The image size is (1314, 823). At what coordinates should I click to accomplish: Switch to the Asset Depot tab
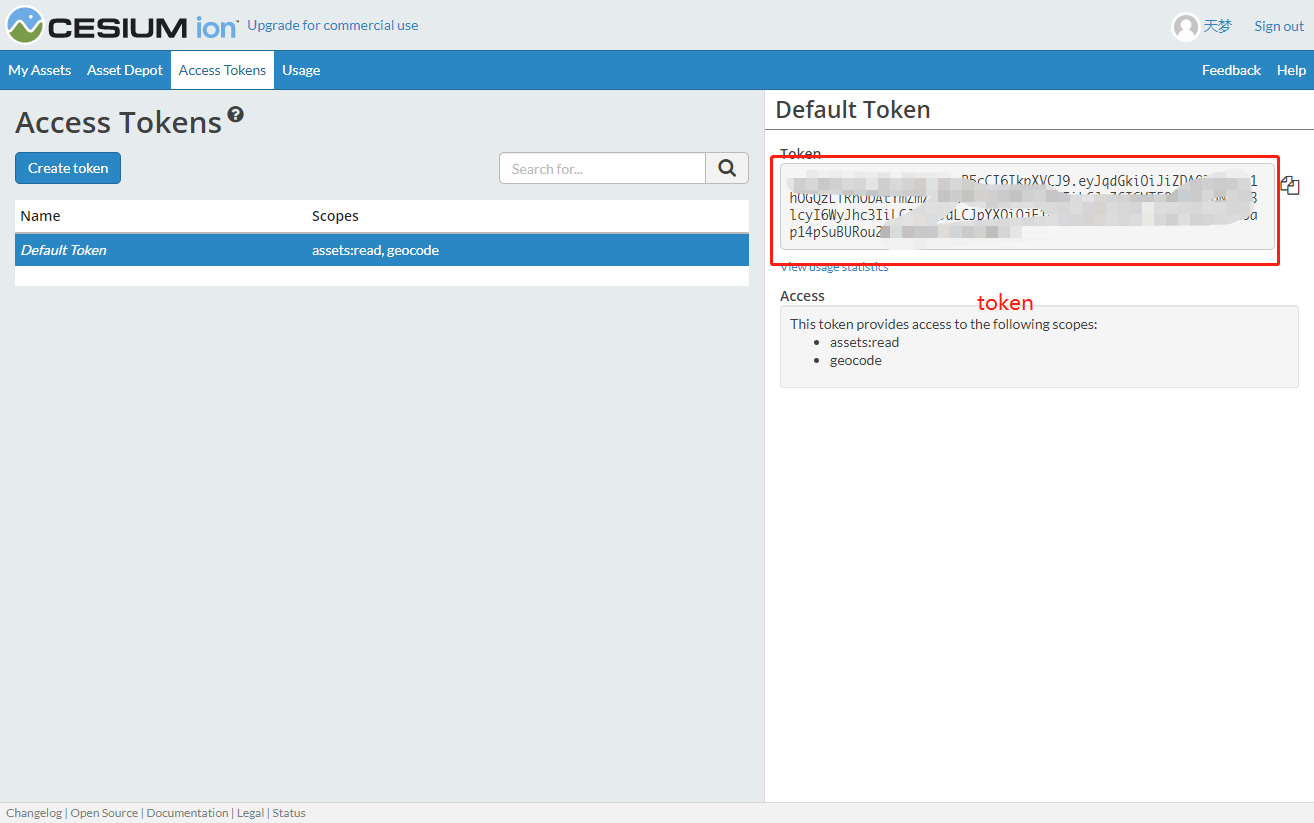[124, 70]
